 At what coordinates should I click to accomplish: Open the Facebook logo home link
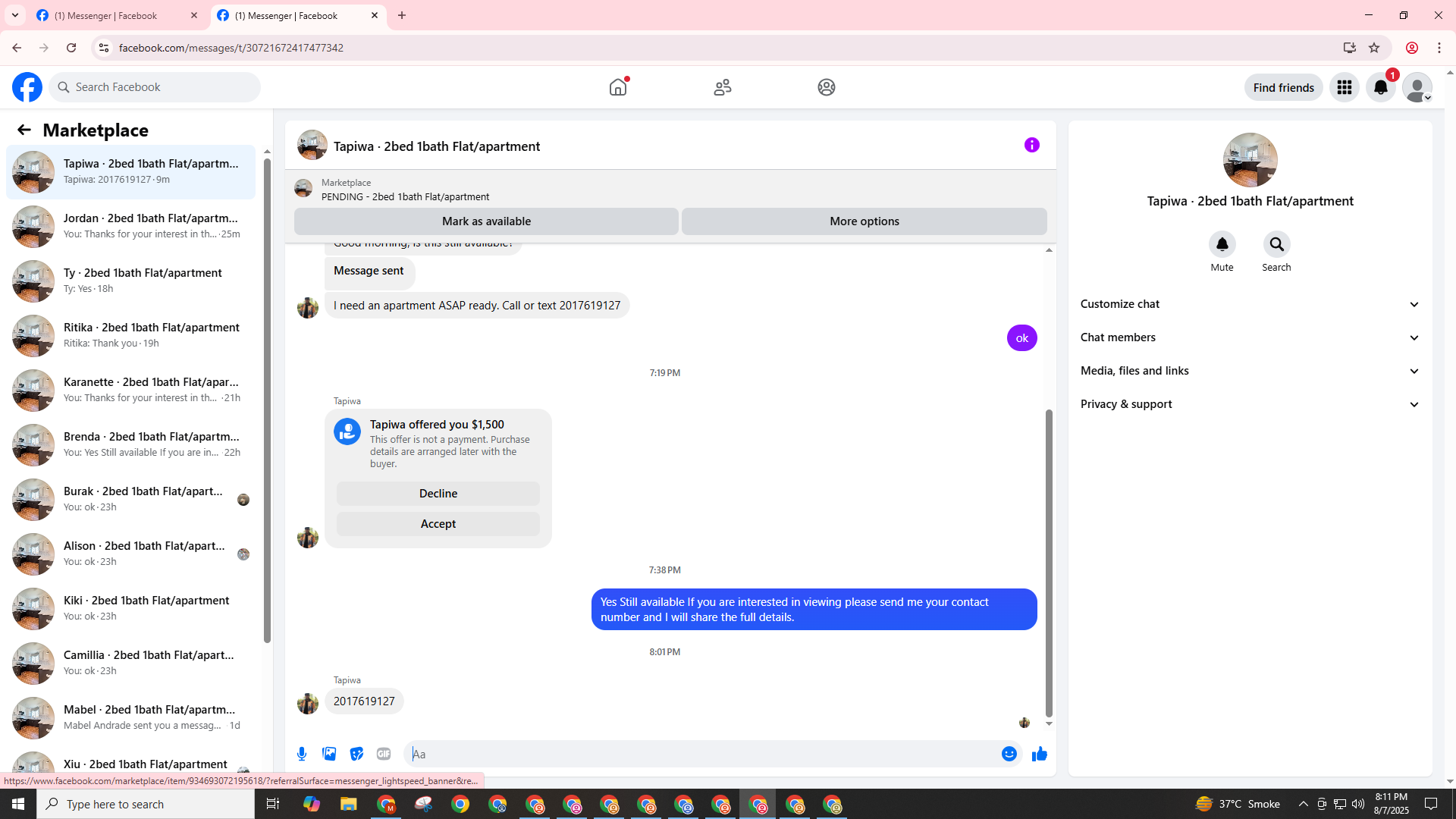click(27, 87)
